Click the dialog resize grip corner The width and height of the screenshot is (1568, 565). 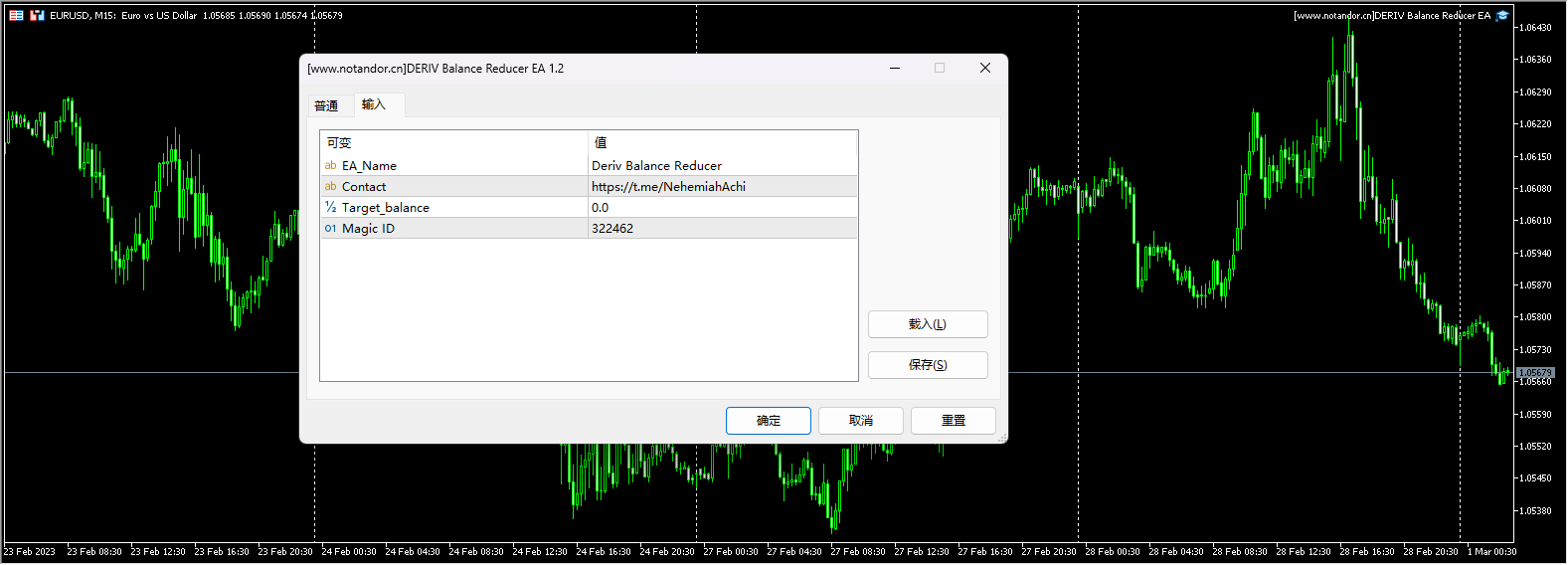point(1001,438)
